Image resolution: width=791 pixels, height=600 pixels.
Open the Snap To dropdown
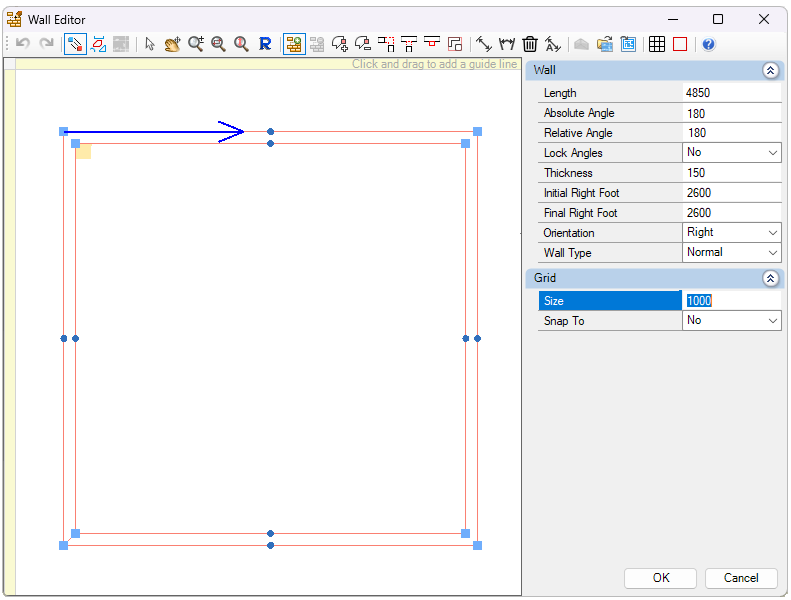(x=731, y=320)
